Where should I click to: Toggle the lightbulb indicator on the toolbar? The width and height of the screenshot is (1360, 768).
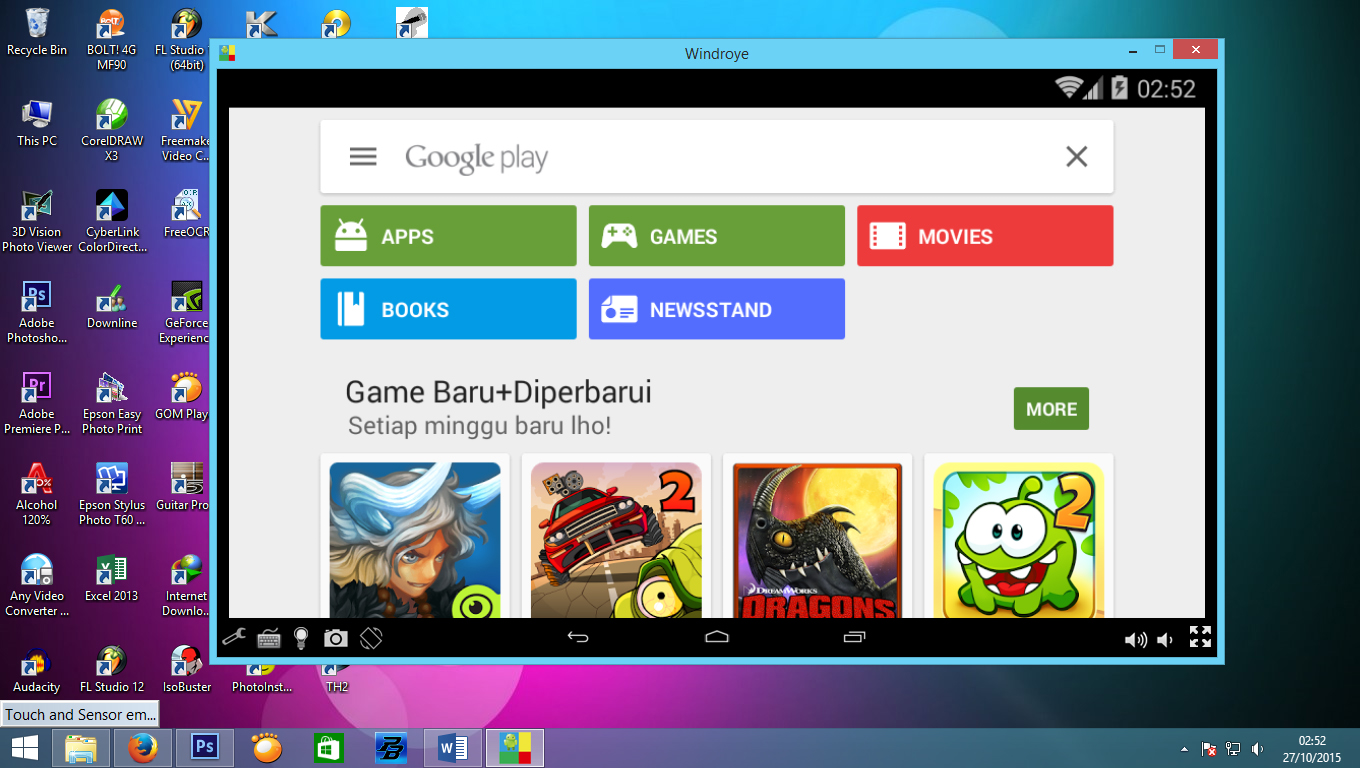(x=302, y=637)
